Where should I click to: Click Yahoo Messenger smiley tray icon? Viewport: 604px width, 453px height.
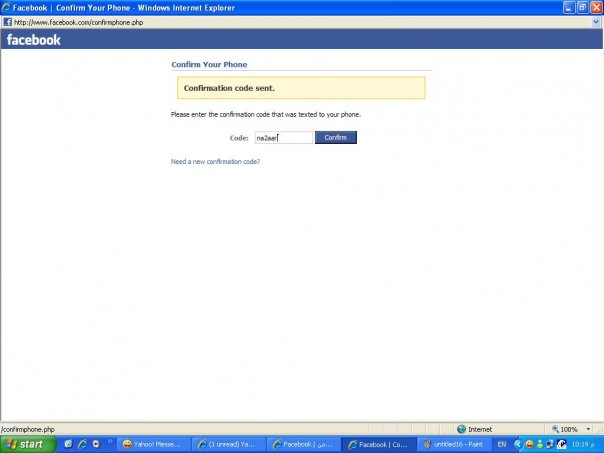529,444
